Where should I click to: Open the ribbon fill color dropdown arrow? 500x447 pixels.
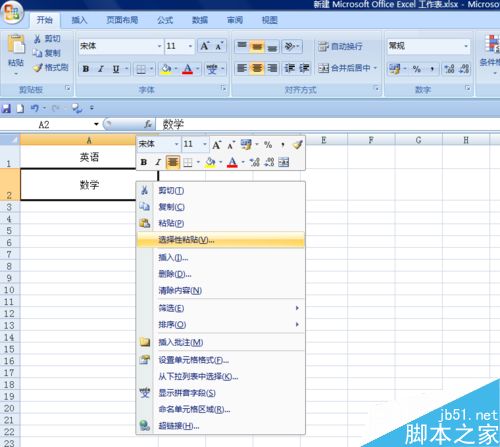pos(176,69)
